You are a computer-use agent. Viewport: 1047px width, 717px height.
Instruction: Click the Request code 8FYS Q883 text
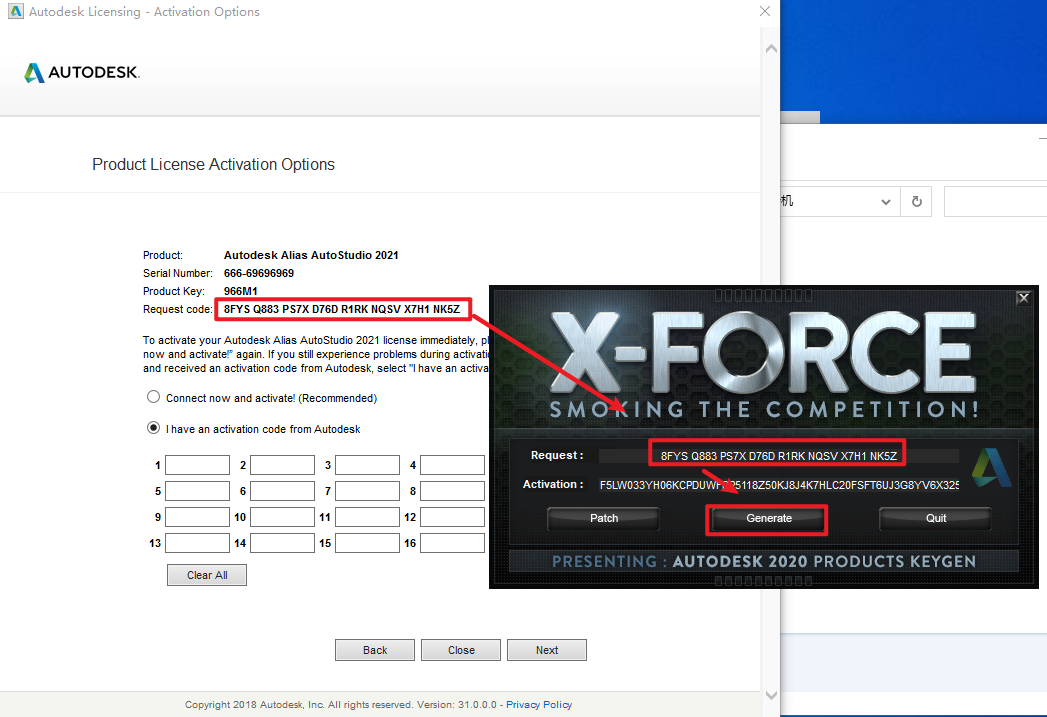pyautogui.click(x=342, y=309)
